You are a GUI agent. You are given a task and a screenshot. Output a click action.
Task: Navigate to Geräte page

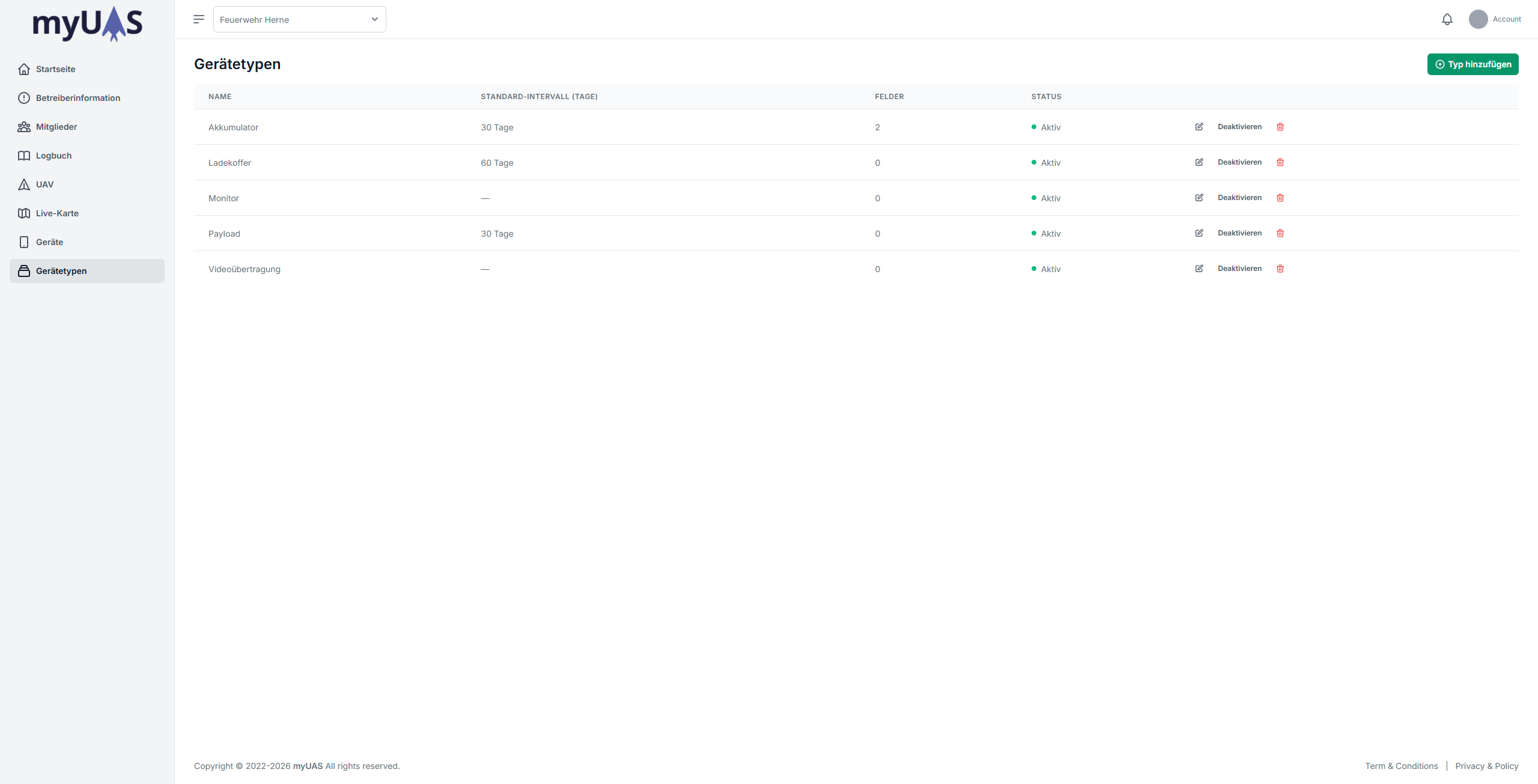point(49,242)
